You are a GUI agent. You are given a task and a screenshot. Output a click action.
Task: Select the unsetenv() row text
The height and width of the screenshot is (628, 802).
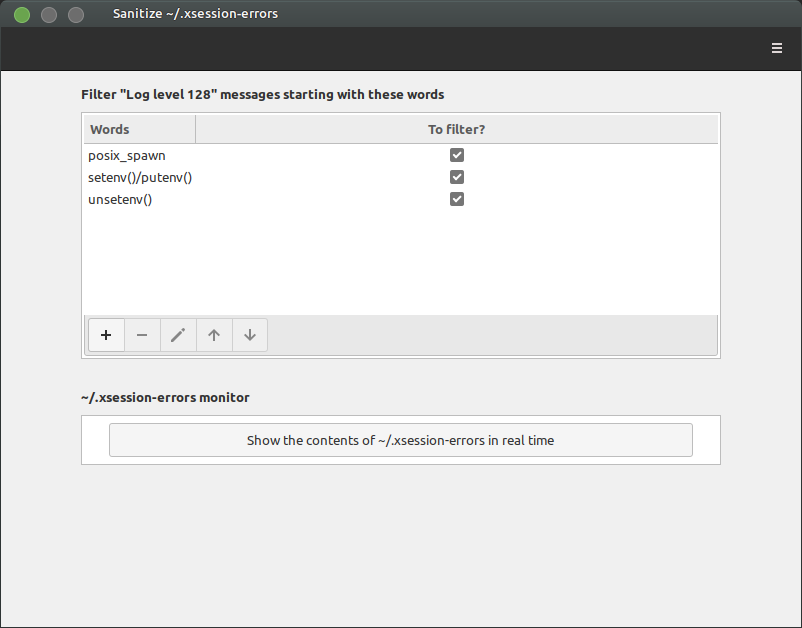point(120,199)
